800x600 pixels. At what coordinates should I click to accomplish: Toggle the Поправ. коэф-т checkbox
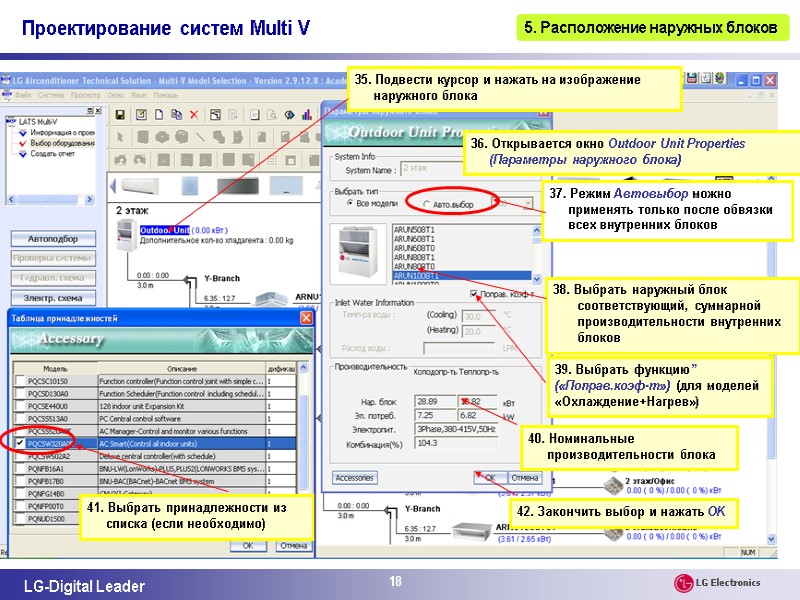pos(474,294)
